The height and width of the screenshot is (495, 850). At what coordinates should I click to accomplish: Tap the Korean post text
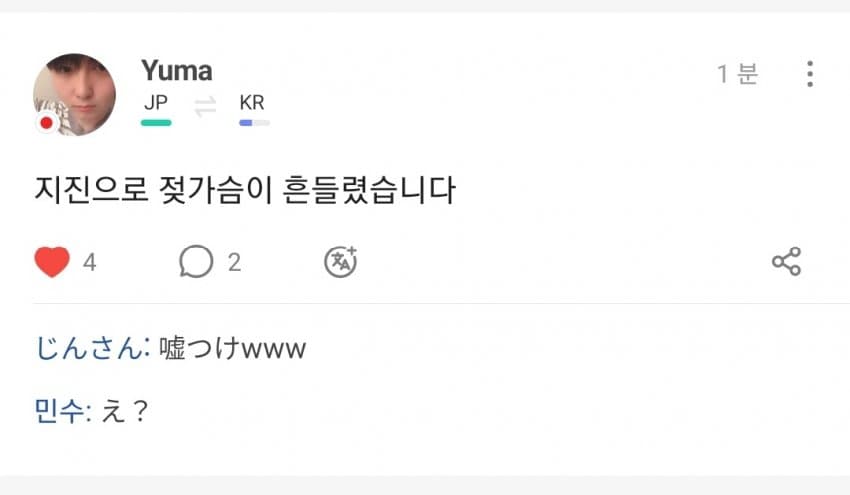pyautogui.click(x=244, y=190)
